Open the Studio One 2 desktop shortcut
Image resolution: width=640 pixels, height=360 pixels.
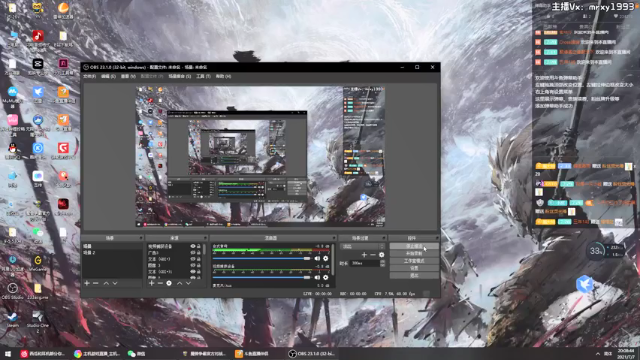(x=38, y=321)
